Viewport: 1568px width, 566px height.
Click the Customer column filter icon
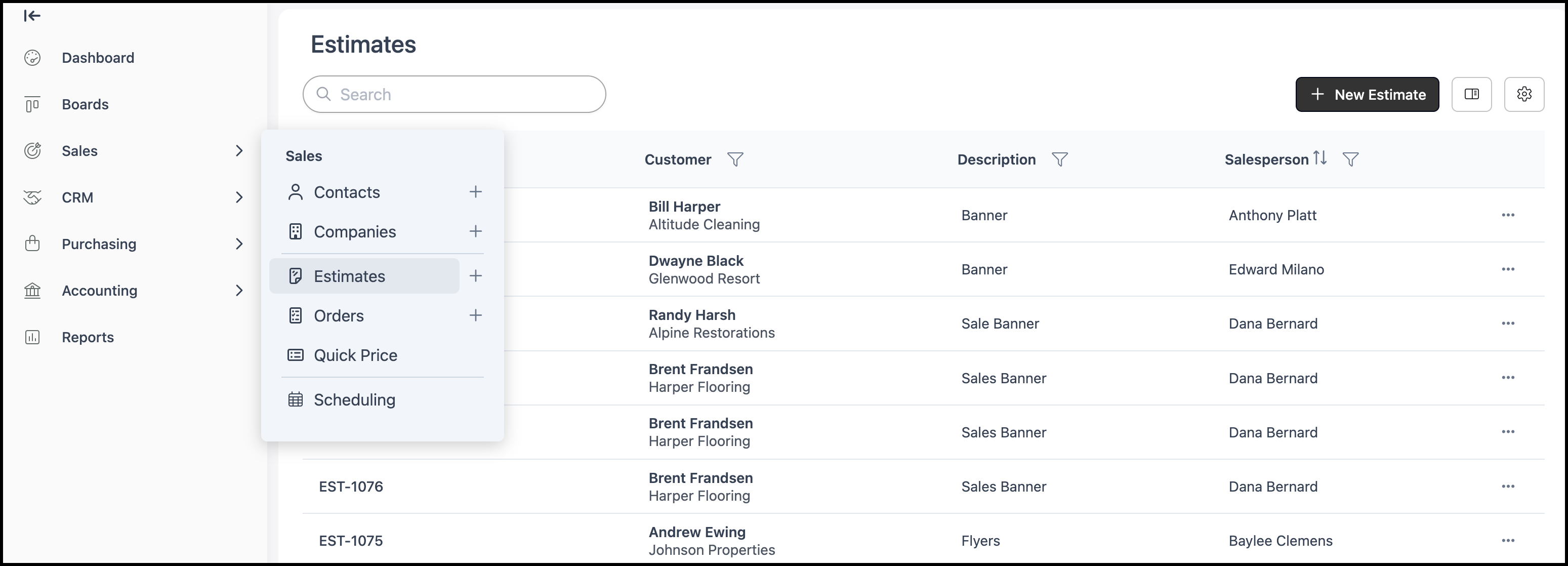[735, 159]
